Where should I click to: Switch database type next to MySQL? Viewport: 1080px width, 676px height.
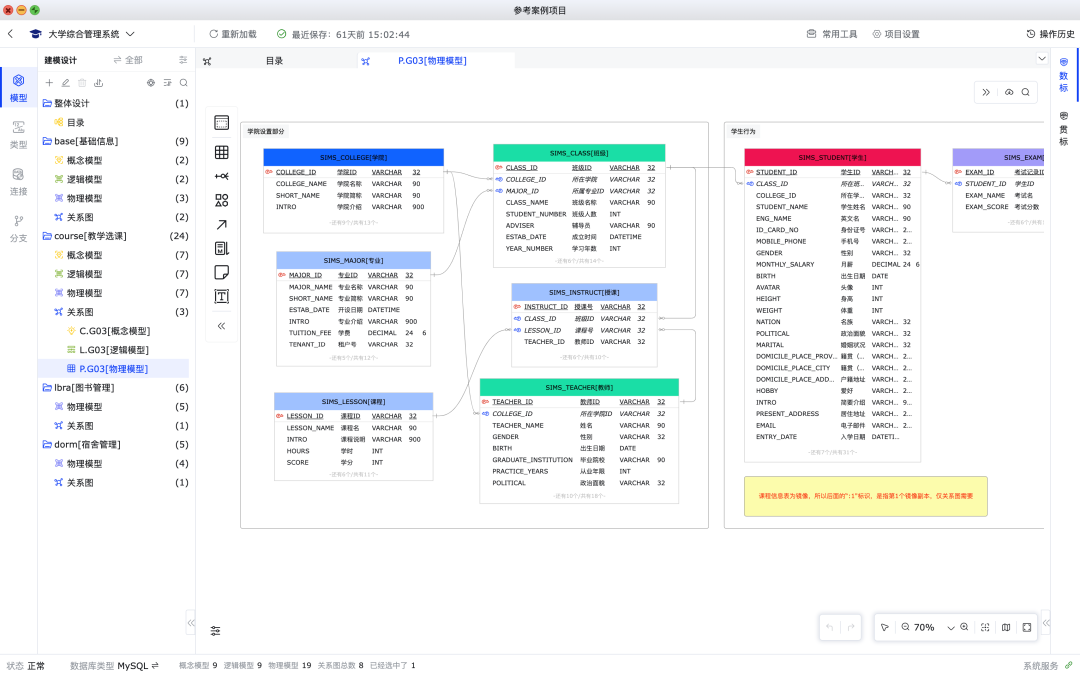coord(155,666)
